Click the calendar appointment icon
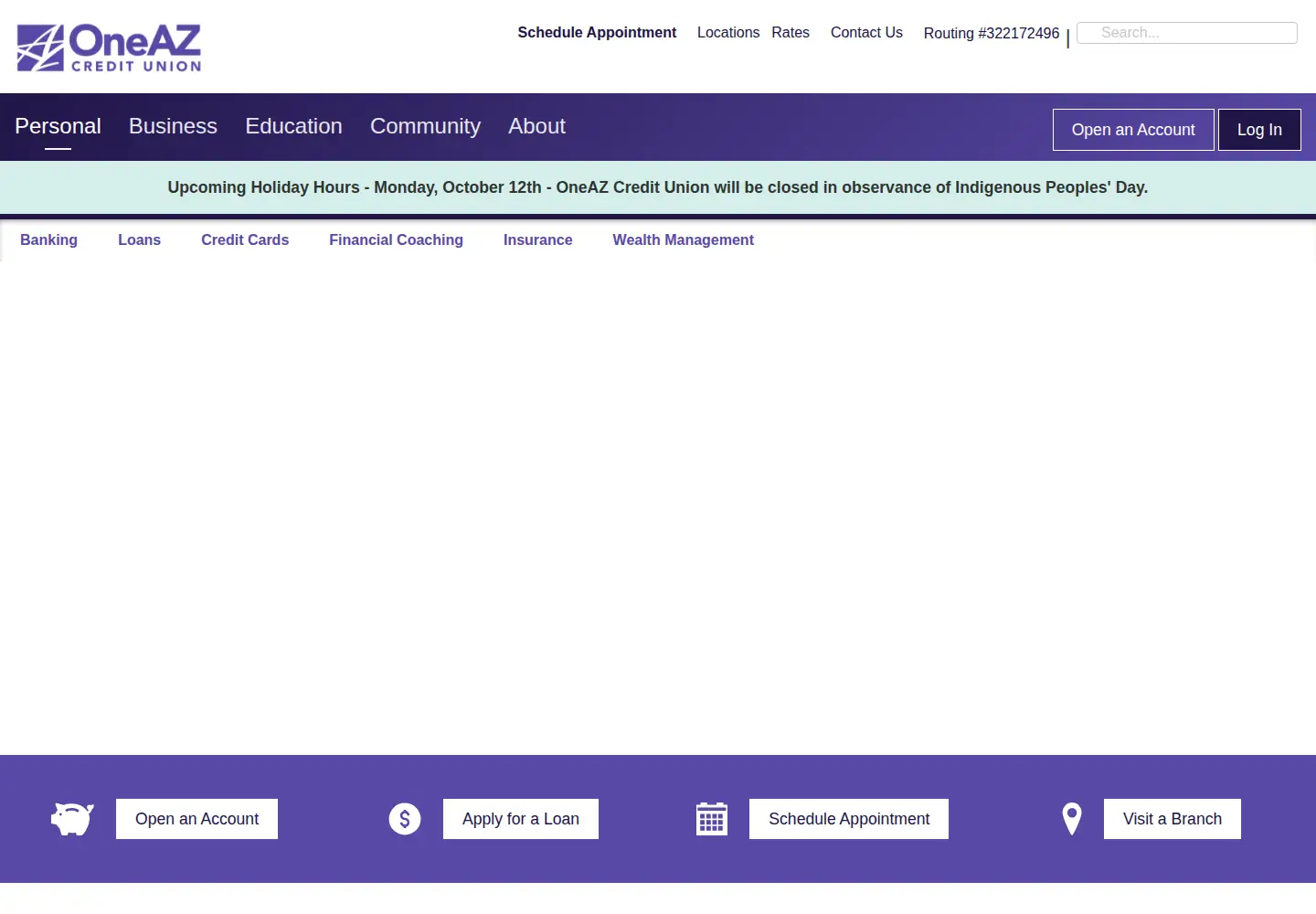The height and width of the screenshot is (914, 1316). (712, 819)
